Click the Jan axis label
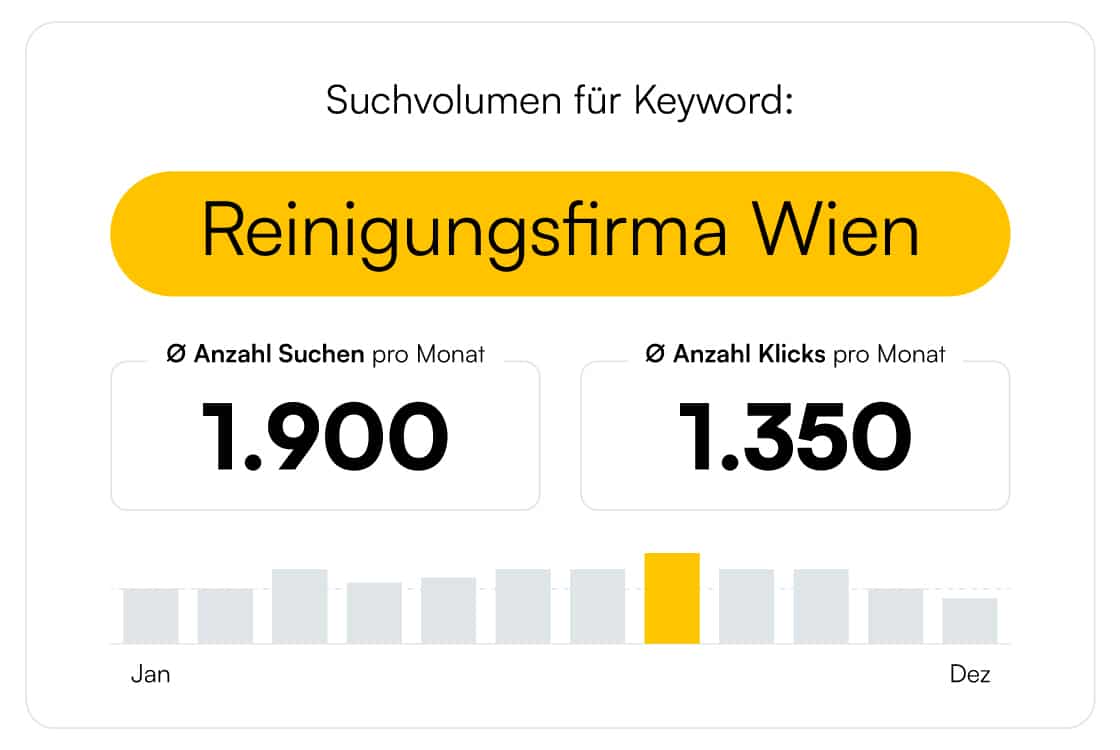Viewport: 1120px width, 750px height. click(151, 674)
